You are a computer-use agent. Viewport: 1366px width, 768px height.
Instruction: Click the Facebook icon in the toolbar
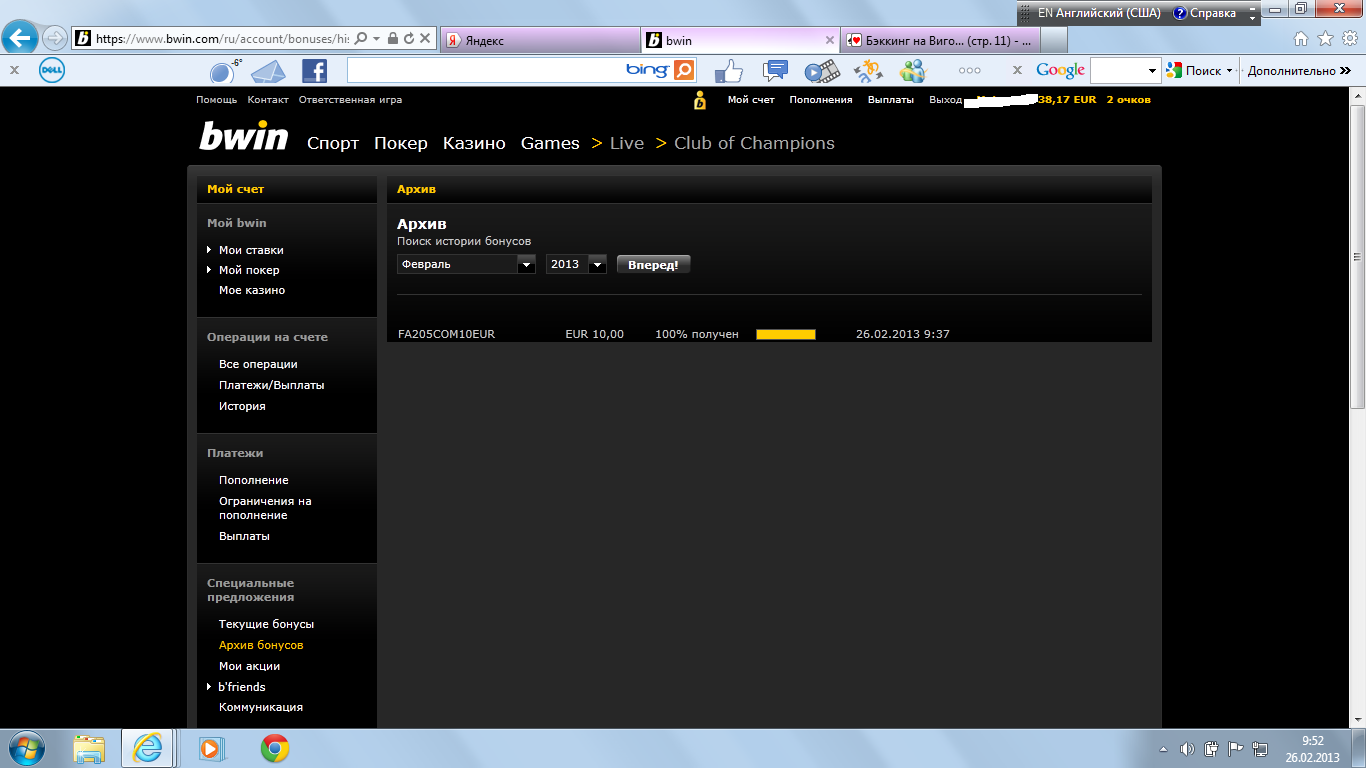(314, 71)
